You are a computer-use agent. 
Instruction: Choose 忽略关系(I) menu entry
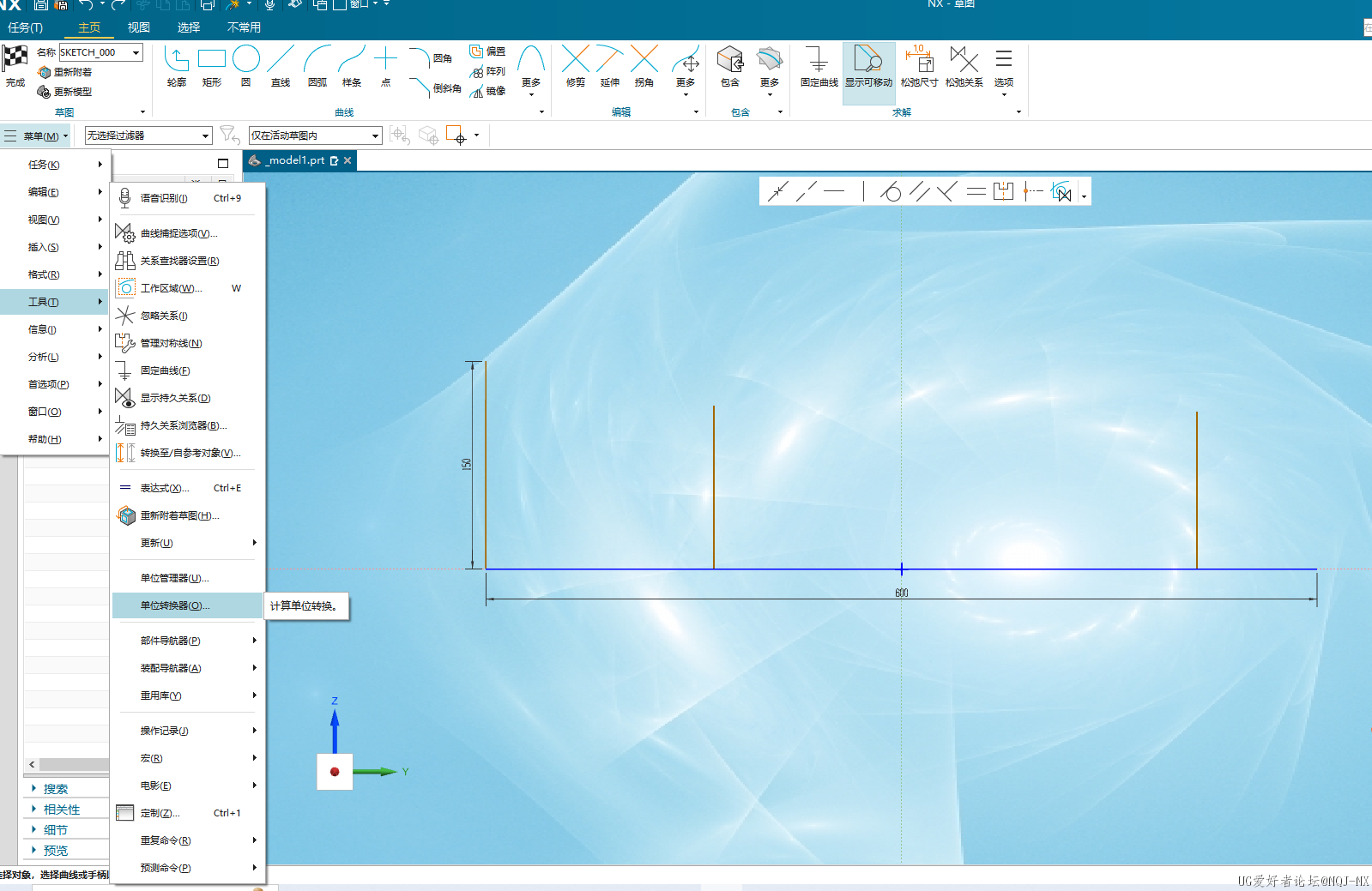[x=187, y=316]
